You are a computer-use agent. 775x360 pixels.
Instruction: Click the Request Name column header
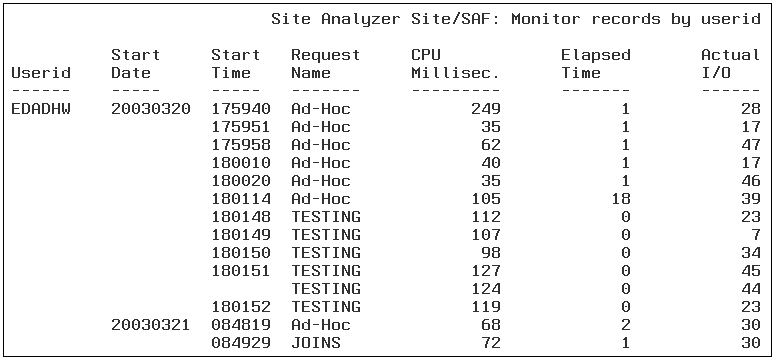(x=325, y=64)
